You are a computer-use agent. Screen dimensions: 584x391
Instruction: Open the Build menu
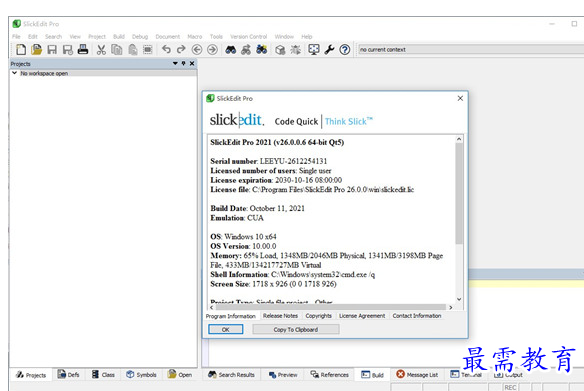pyautogui.click(x=119, y=36)
